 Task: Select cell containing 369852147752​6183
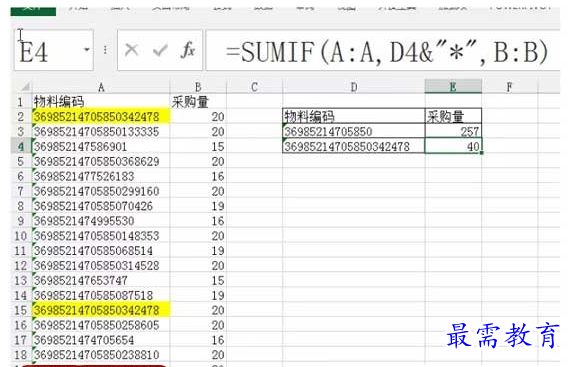point(101,176)
